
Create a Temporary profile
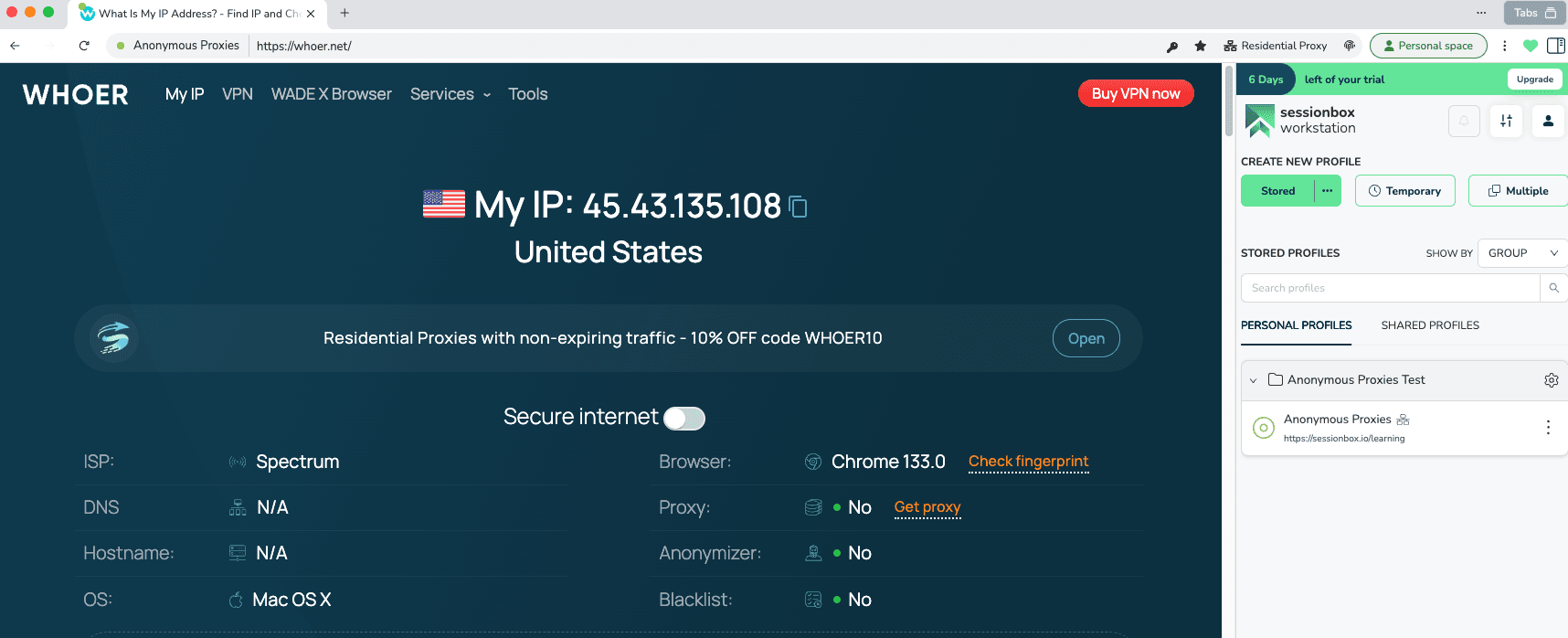pyautogui.click(x=1405, y=191)
